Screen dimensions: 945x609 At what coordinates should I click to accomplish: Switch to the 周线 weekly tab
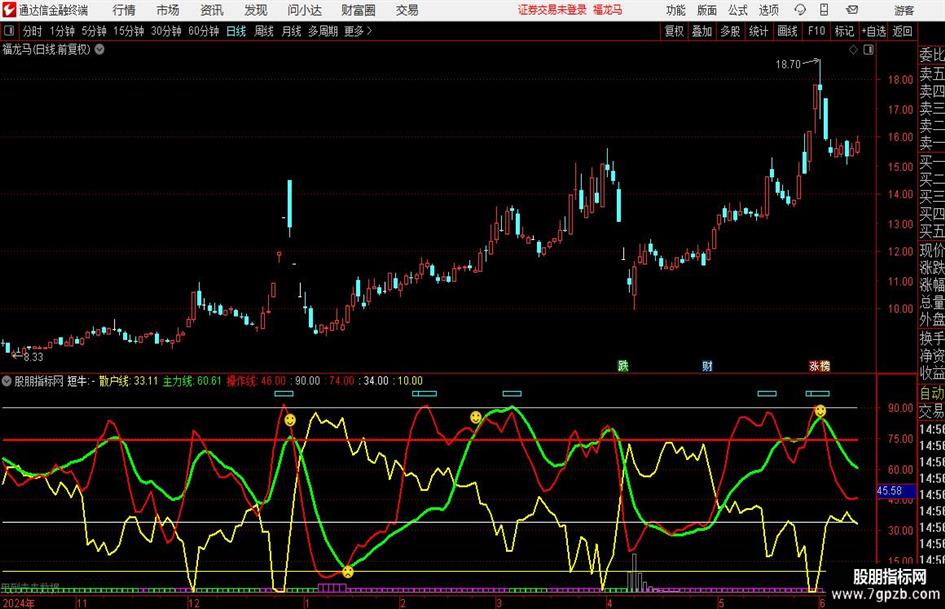point(264,31)
